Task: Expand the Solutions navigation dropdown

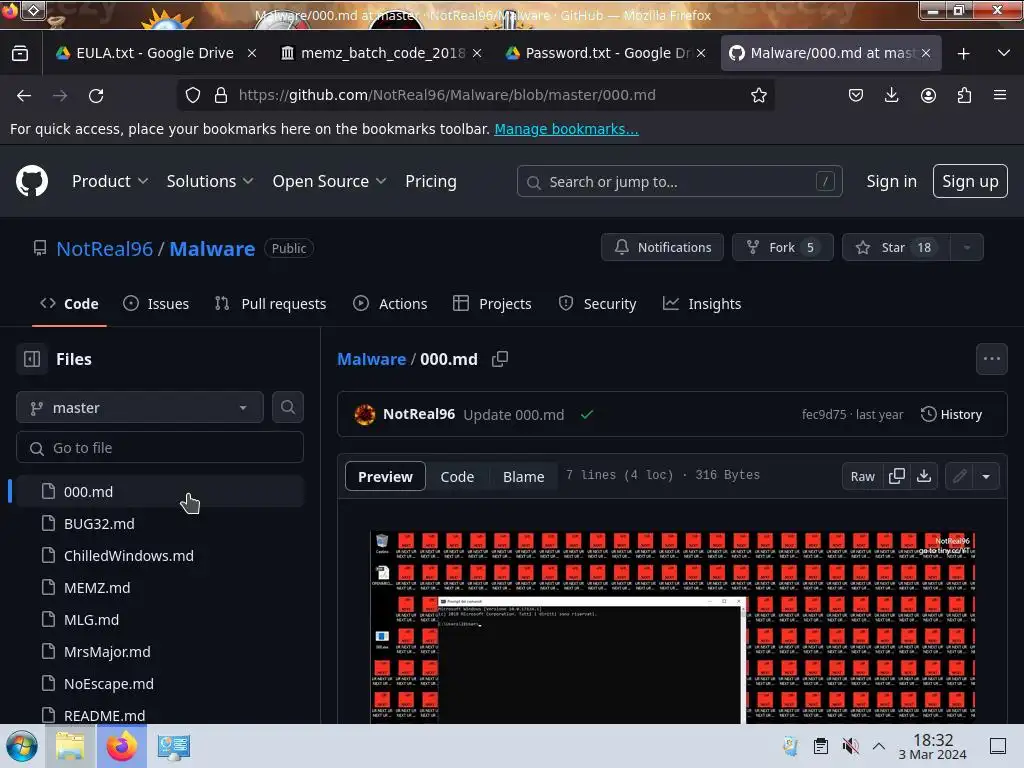Action: point(210,181)
